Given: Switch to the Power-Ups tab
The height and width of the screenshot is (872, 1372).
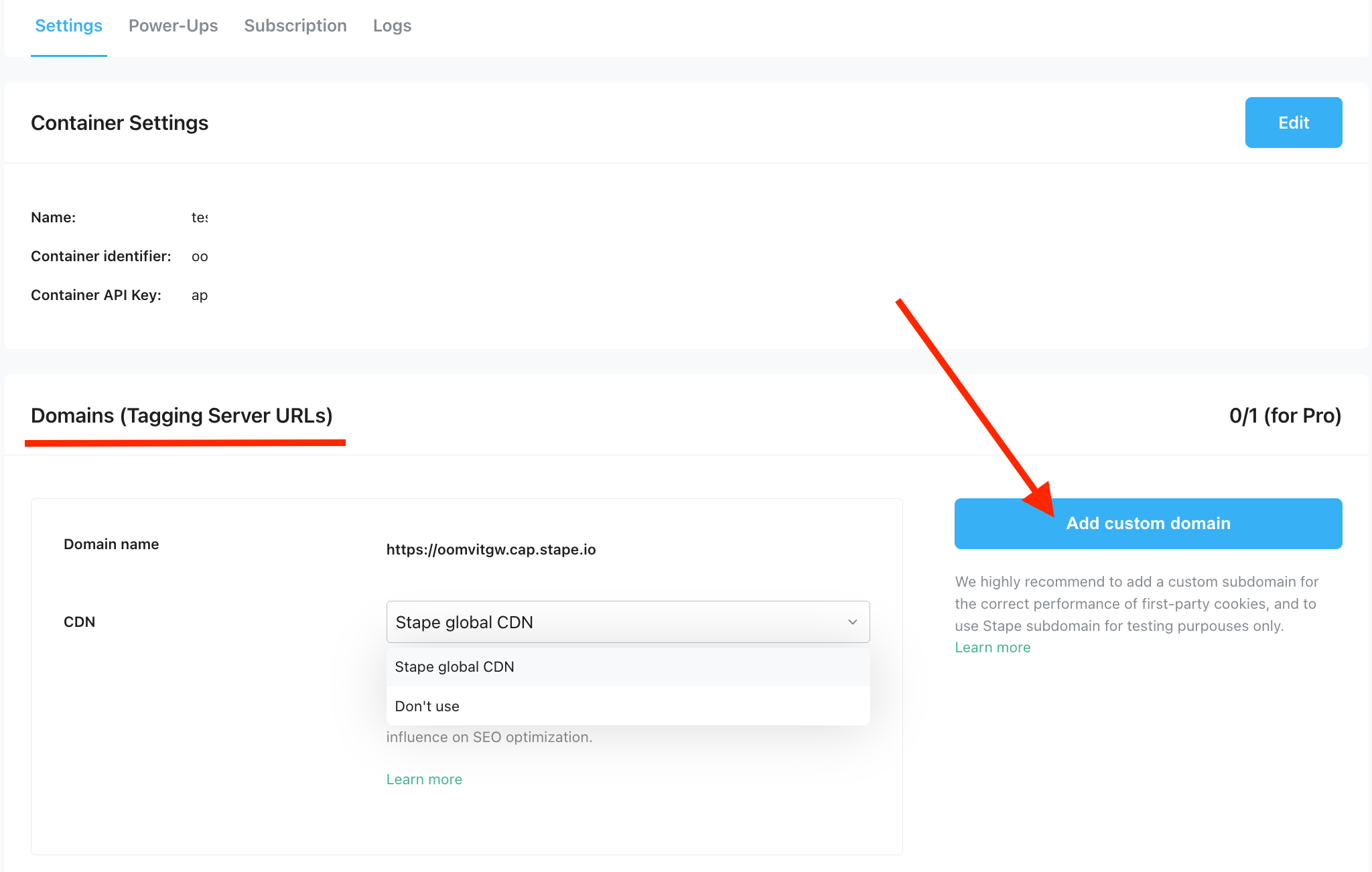Looking at the screenshot, I should [x=174, y=25].
